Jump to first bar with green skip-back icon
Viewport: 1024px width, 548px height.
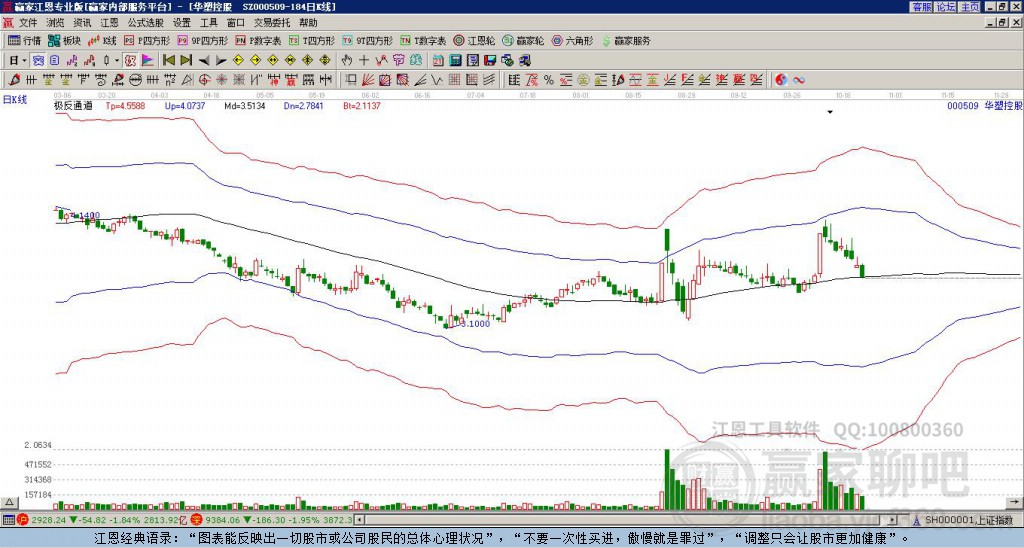point(168,60)
